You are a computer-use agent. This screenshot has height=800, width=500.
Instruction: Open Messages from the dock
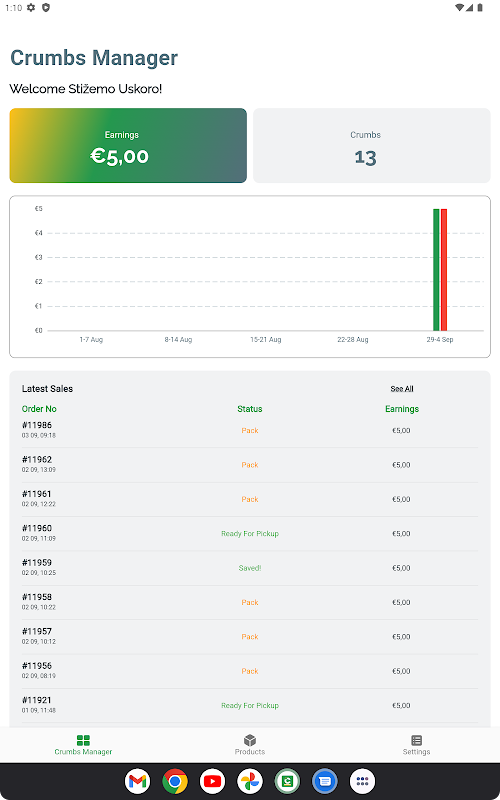click(x=325, y=781)
